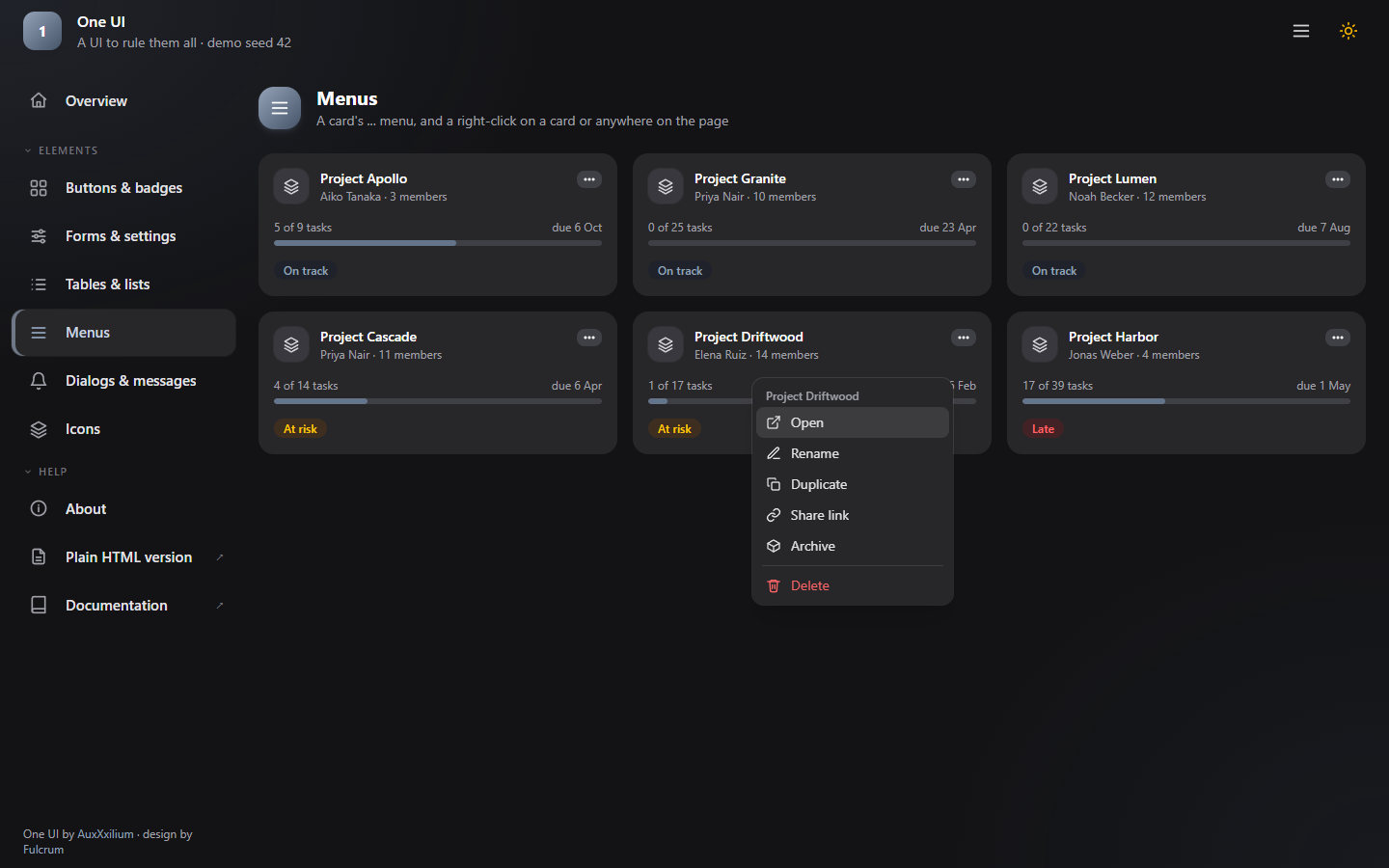
Task: Toggle light theme with the sun icon
Action: point(1348,31)
